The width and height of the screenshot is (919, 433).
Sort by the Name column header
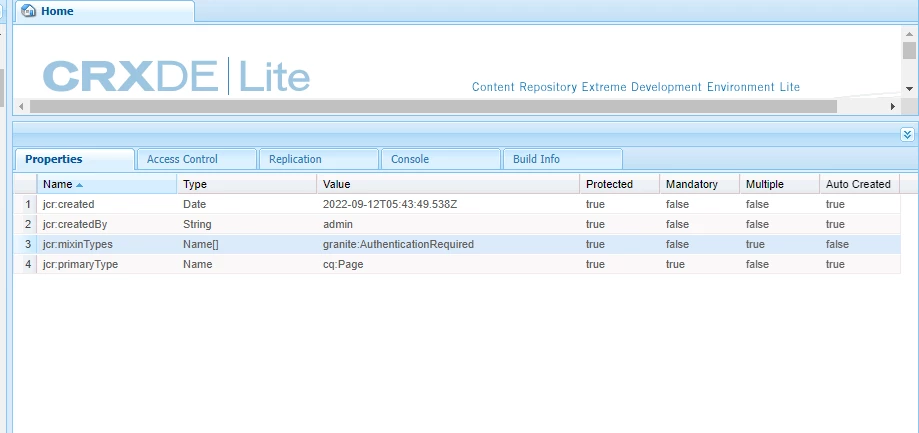pyautogui.click(x=107, y=184)
